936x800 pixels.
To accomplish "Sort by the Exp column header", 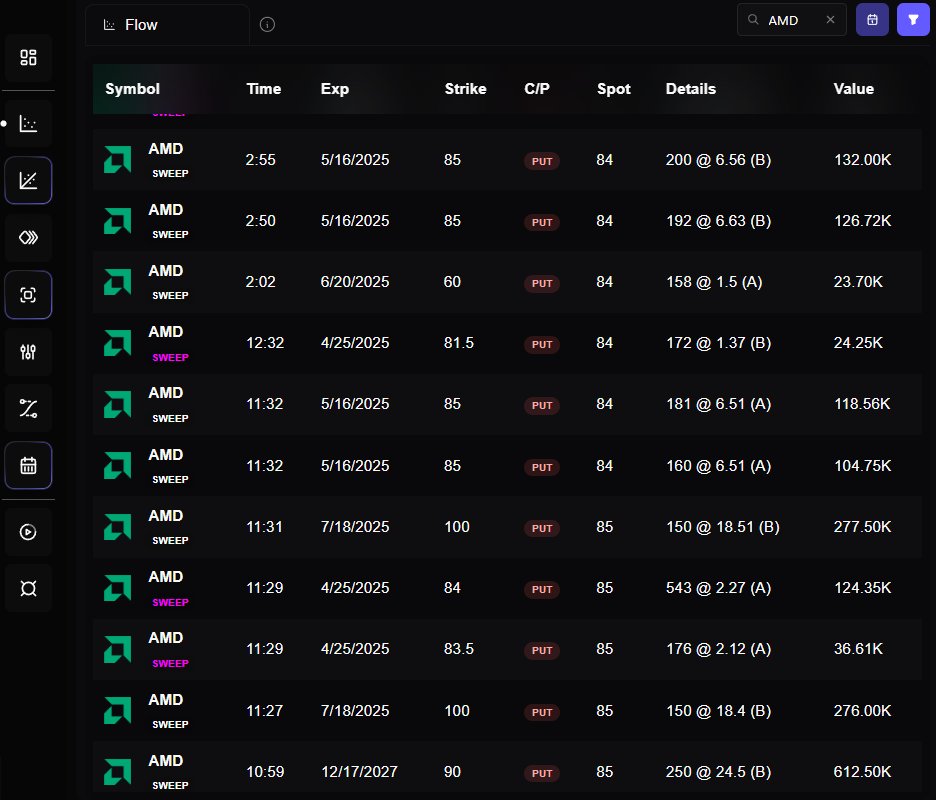I will (335, 89).
